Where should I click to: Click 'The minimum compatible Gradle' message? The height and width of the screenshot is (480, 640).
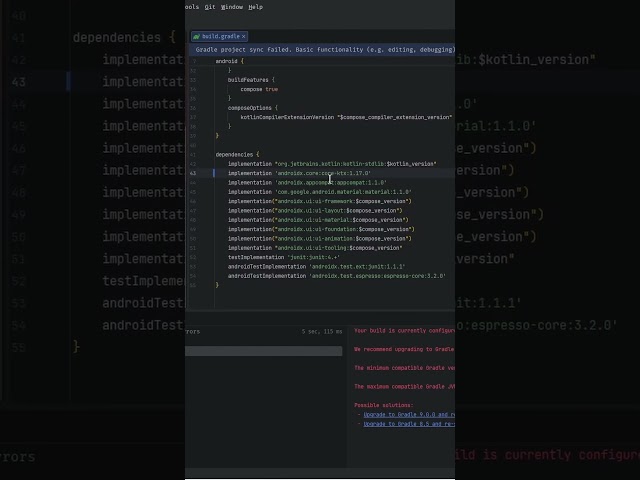(404, 368)
